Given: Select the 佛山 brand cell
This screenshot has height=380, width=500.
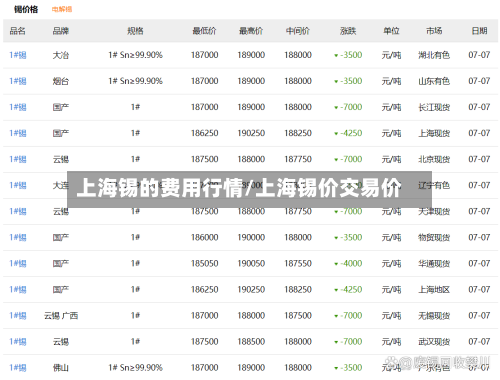Looking at the screenshot, I should (x=61, y=368).
